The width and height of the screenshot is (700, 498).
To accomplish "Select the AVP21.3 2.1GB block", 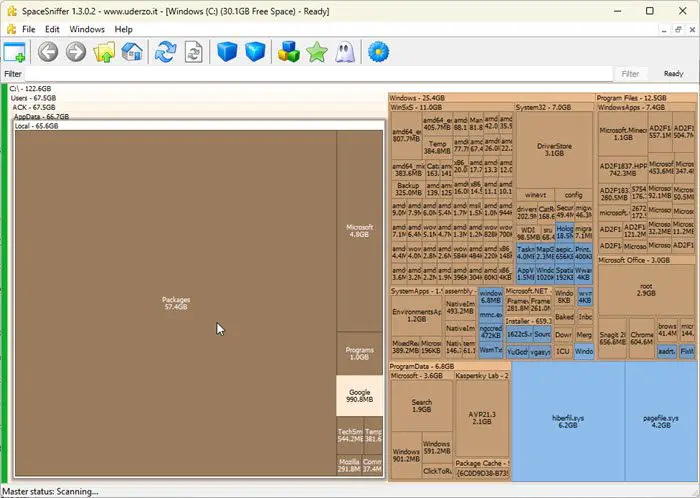I will [x=482, y=418].
